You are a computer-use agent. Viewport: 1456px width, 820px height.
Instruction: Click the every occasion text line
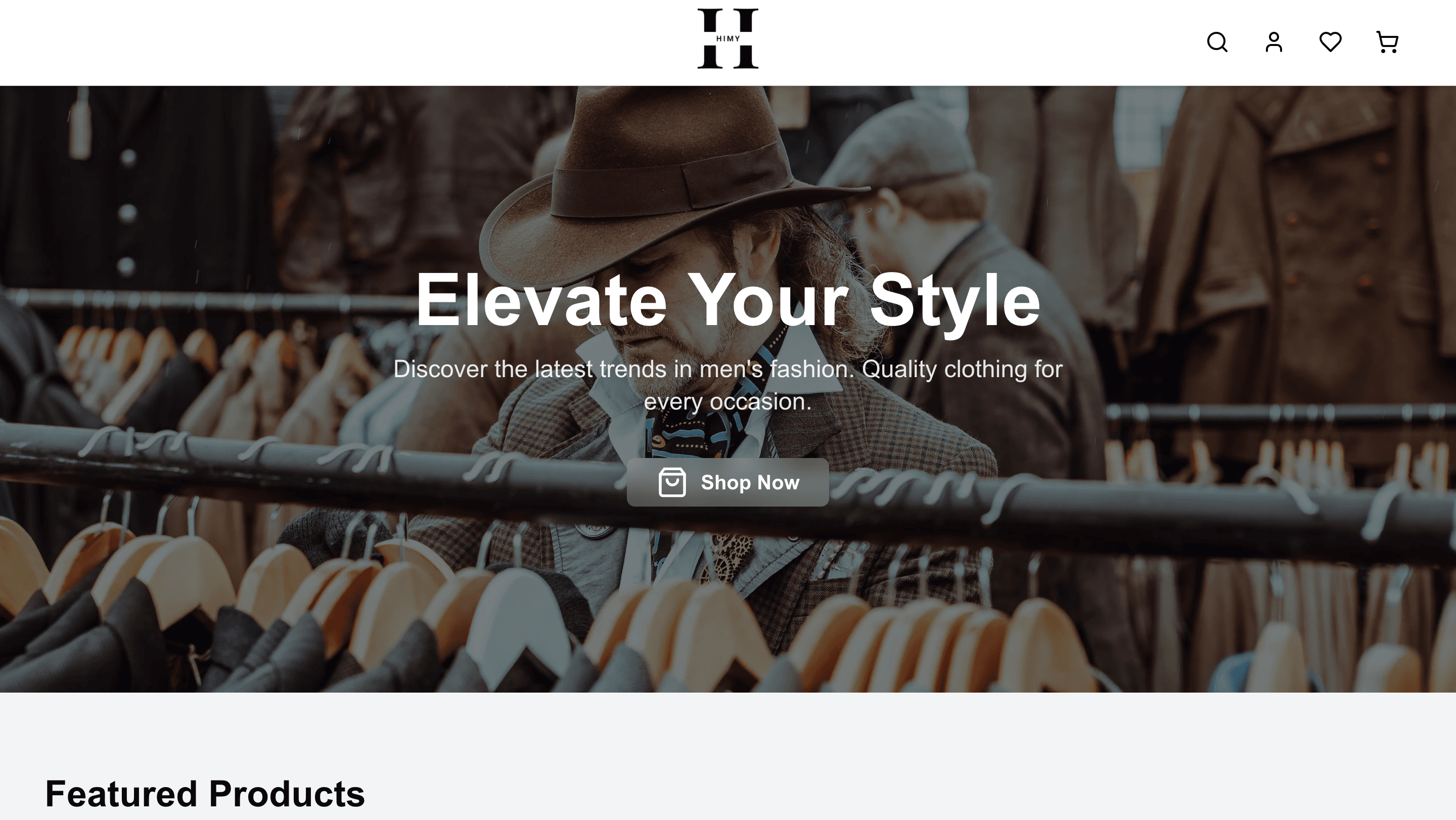728,402
